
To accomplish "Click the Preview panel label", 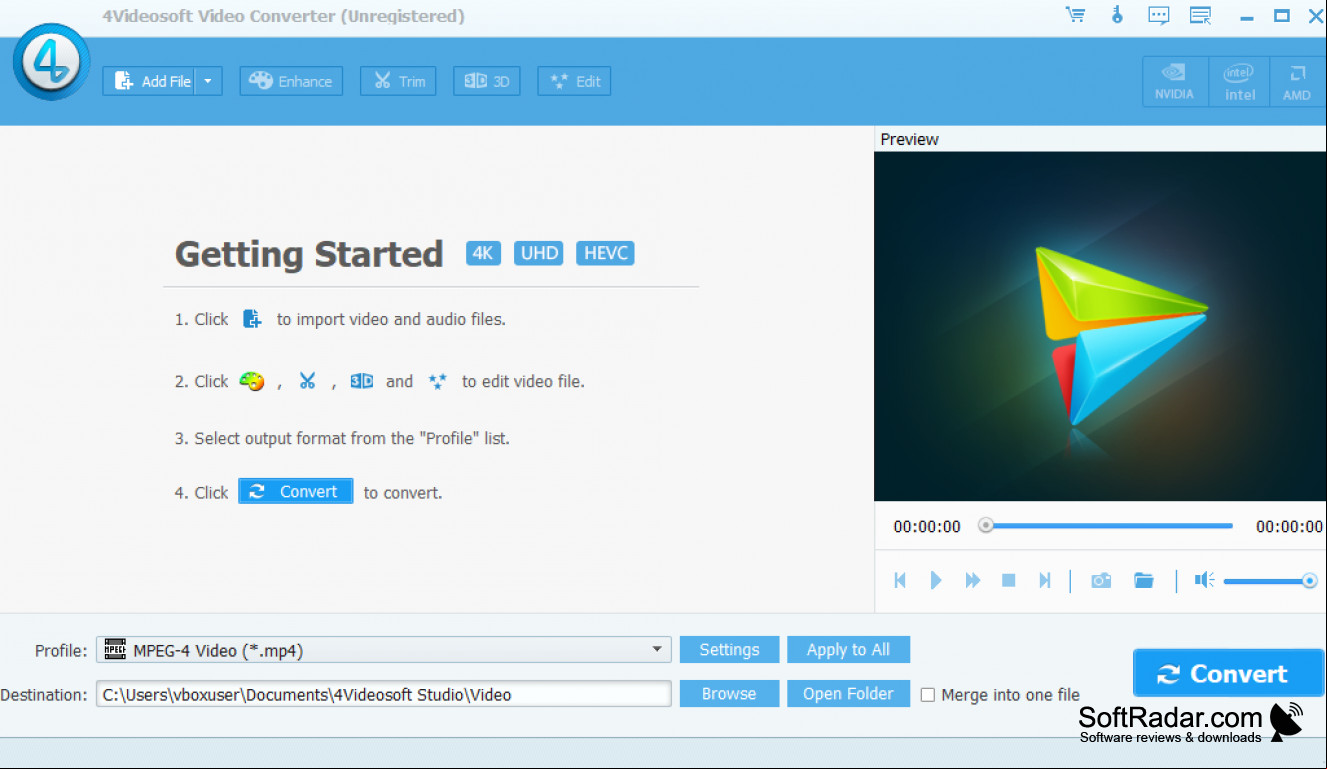I will click(909, 139).
